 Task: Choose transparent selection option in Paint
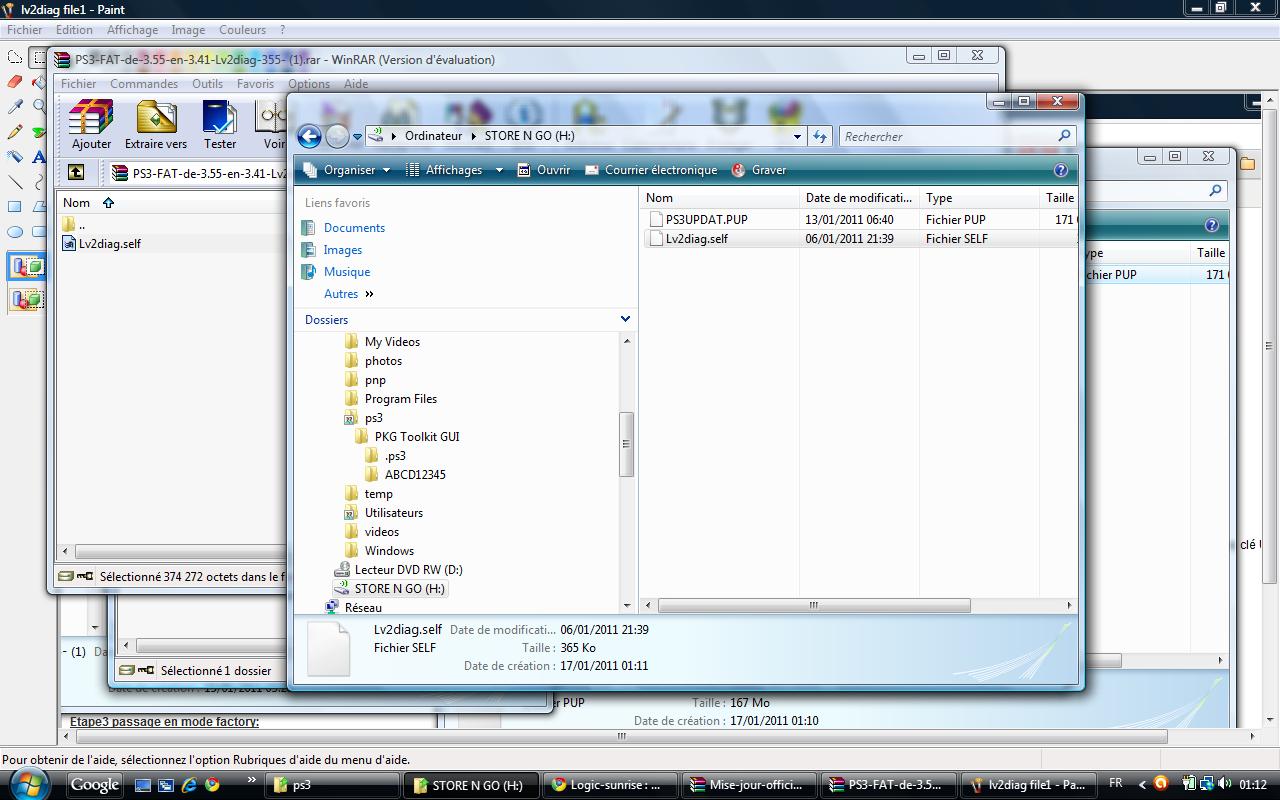[27, 299]
